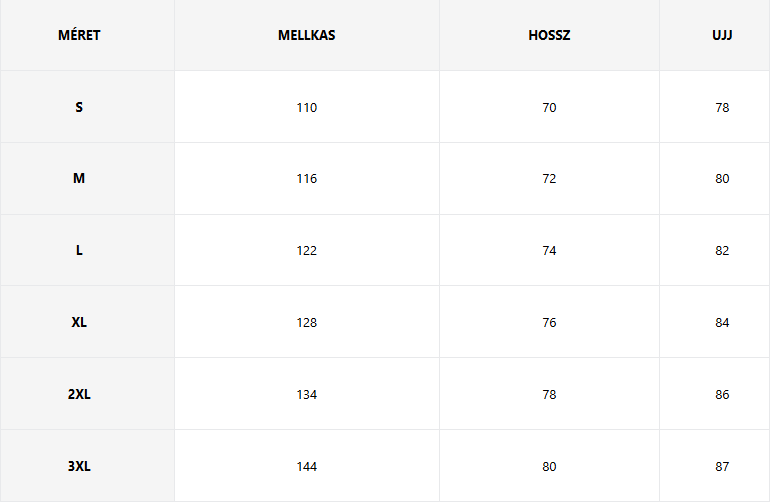
Task: Select the S size row label
Action: click(x=79, y=107)
